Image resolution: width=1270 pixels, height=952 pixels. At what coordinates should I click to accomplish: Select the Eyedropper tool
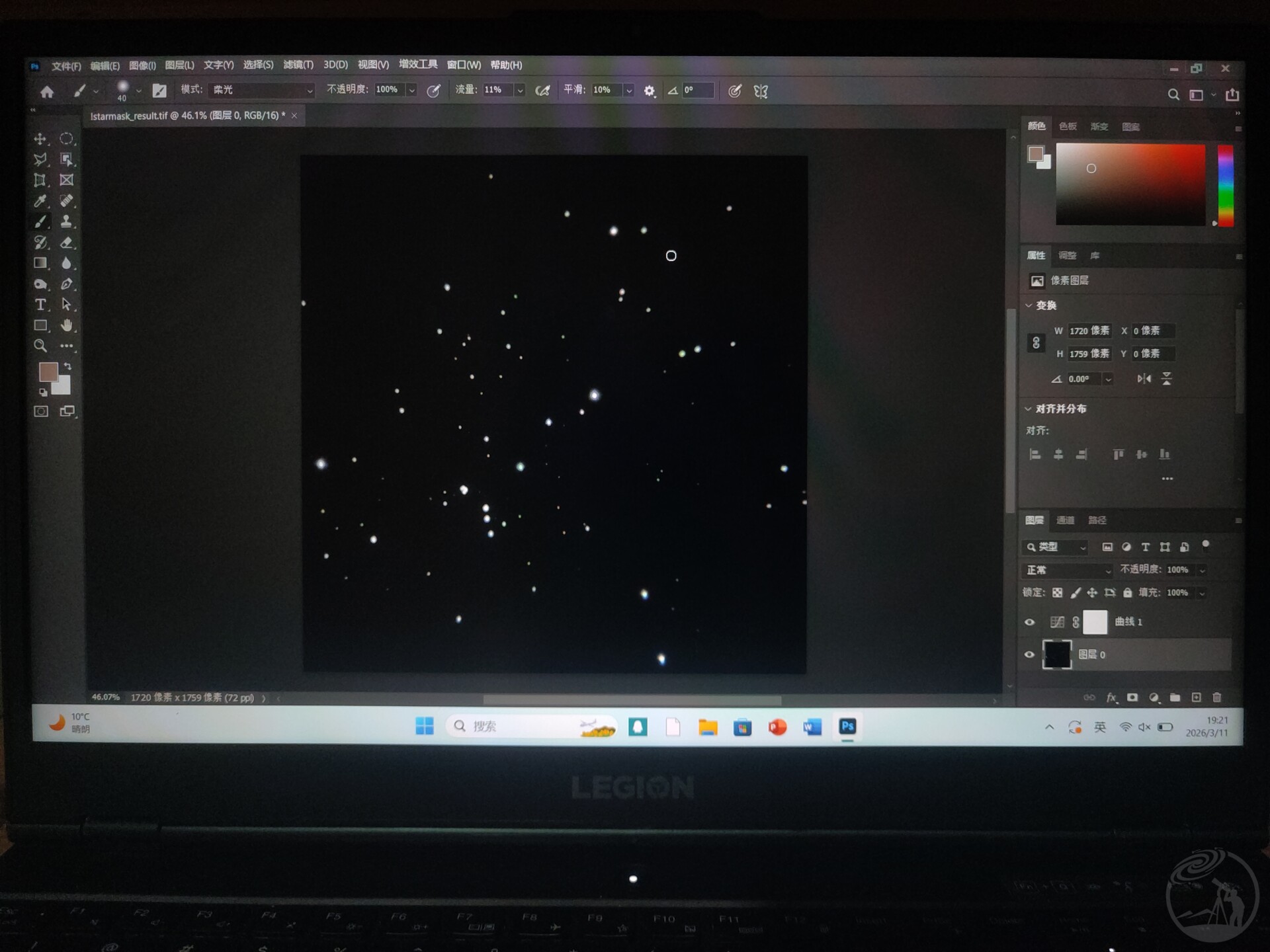click(x=40, y=201)
